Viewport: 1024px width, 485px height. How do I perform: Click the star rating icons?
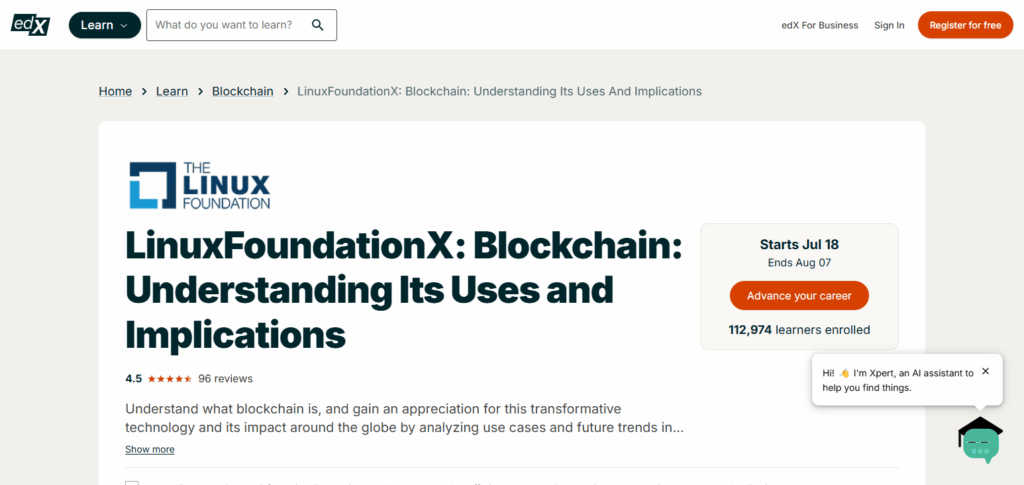coord(169,379)
